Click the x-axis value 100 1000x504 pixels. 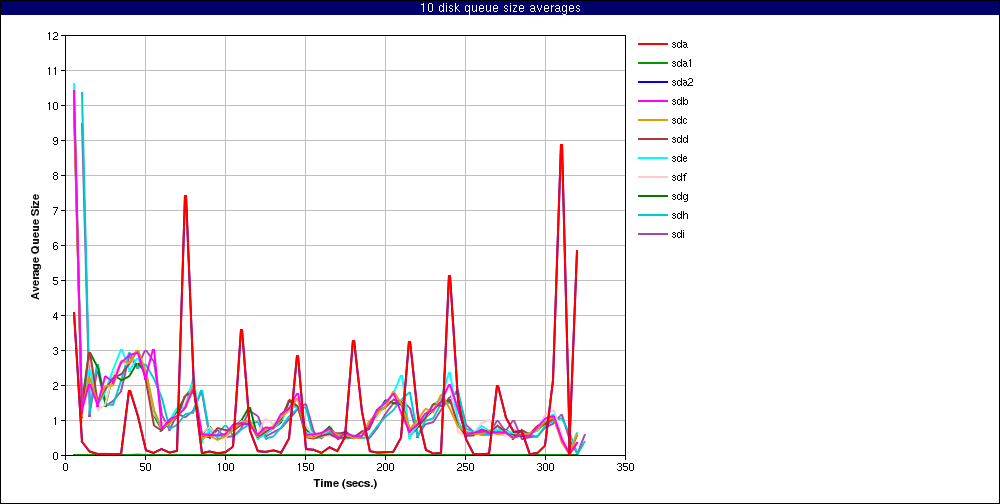pyautogui.click(x=225, y=466)
